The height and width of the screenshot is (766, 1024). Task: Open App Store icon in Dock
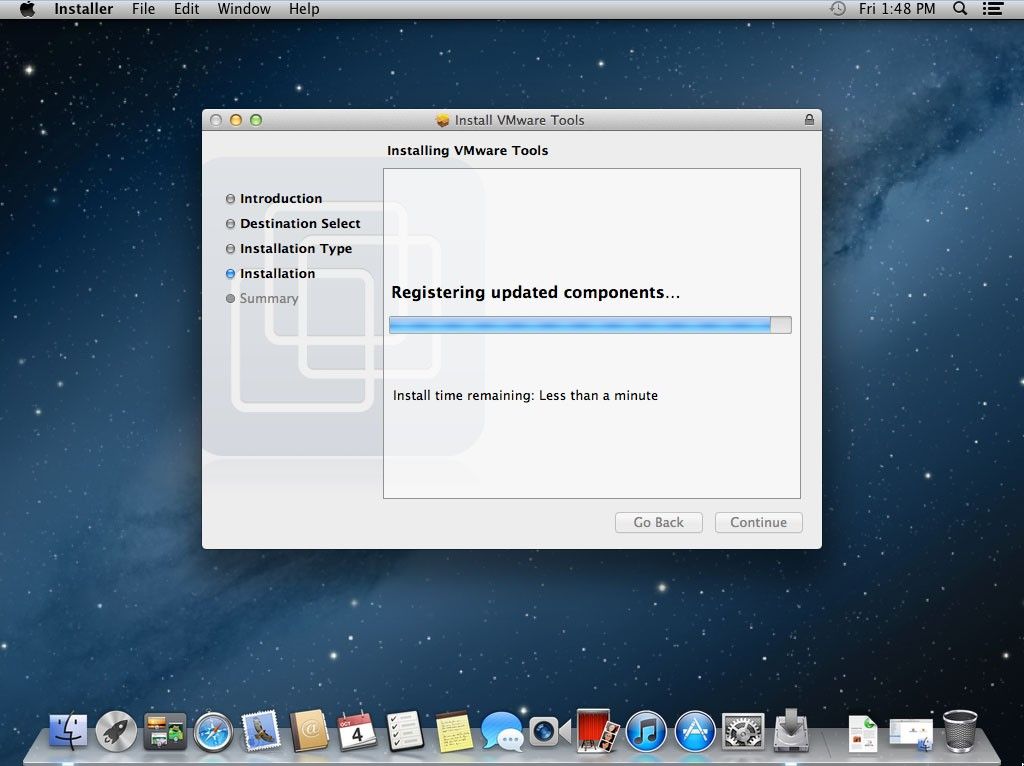(695, 731)
